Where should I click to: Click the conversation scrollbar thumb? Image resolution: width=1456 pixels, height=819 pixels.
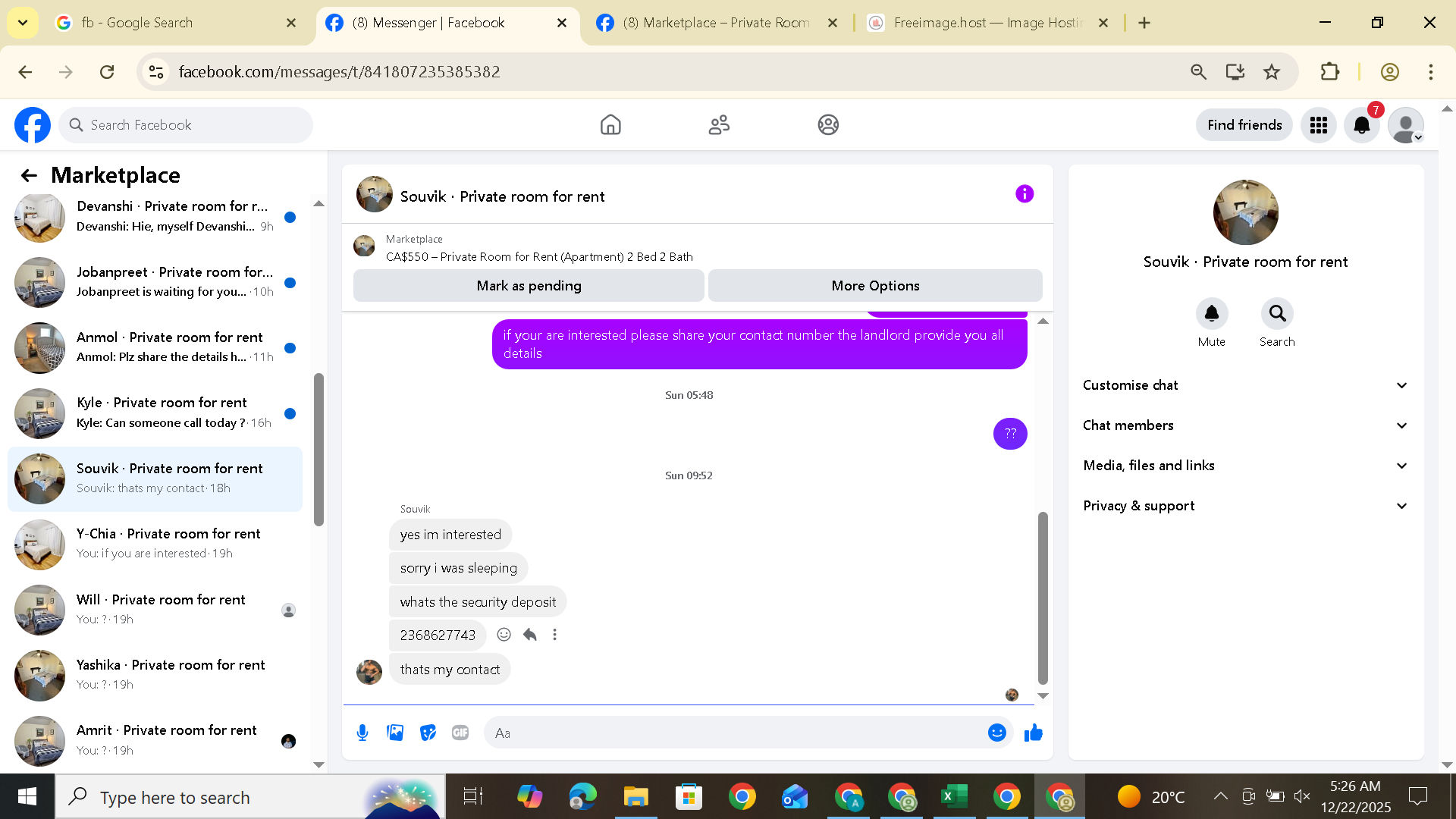click(x=1043, y=598)
